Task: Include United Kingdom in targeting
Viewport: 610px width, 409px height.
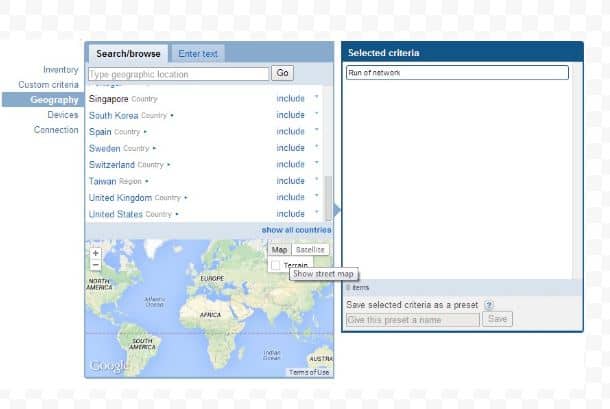Action: [x=290, y=197]
